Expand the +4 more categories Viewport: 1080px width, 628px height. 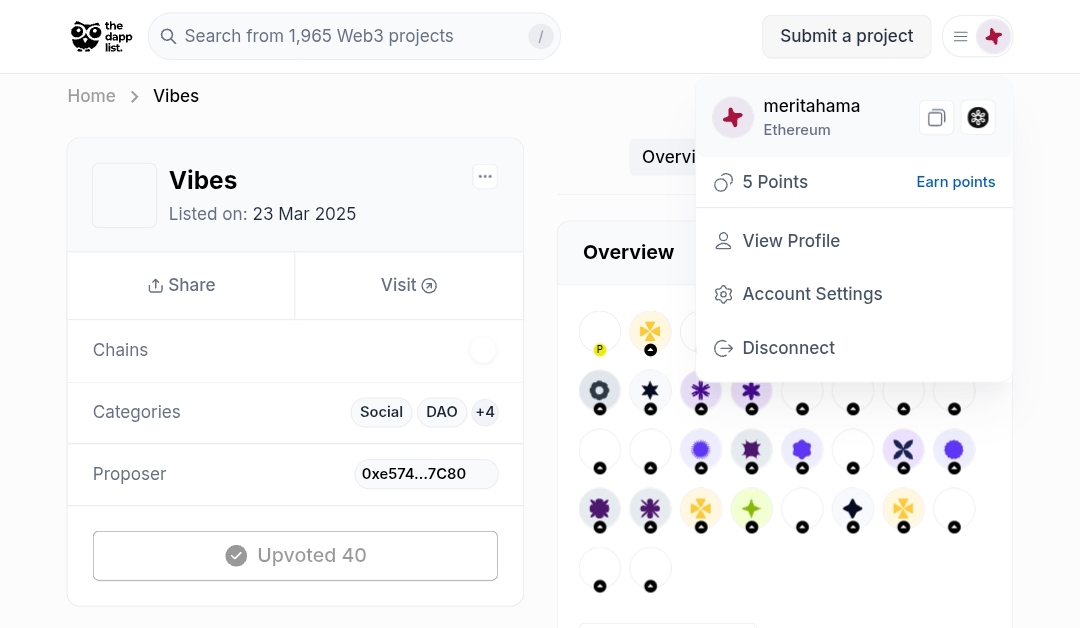point(485,412)
